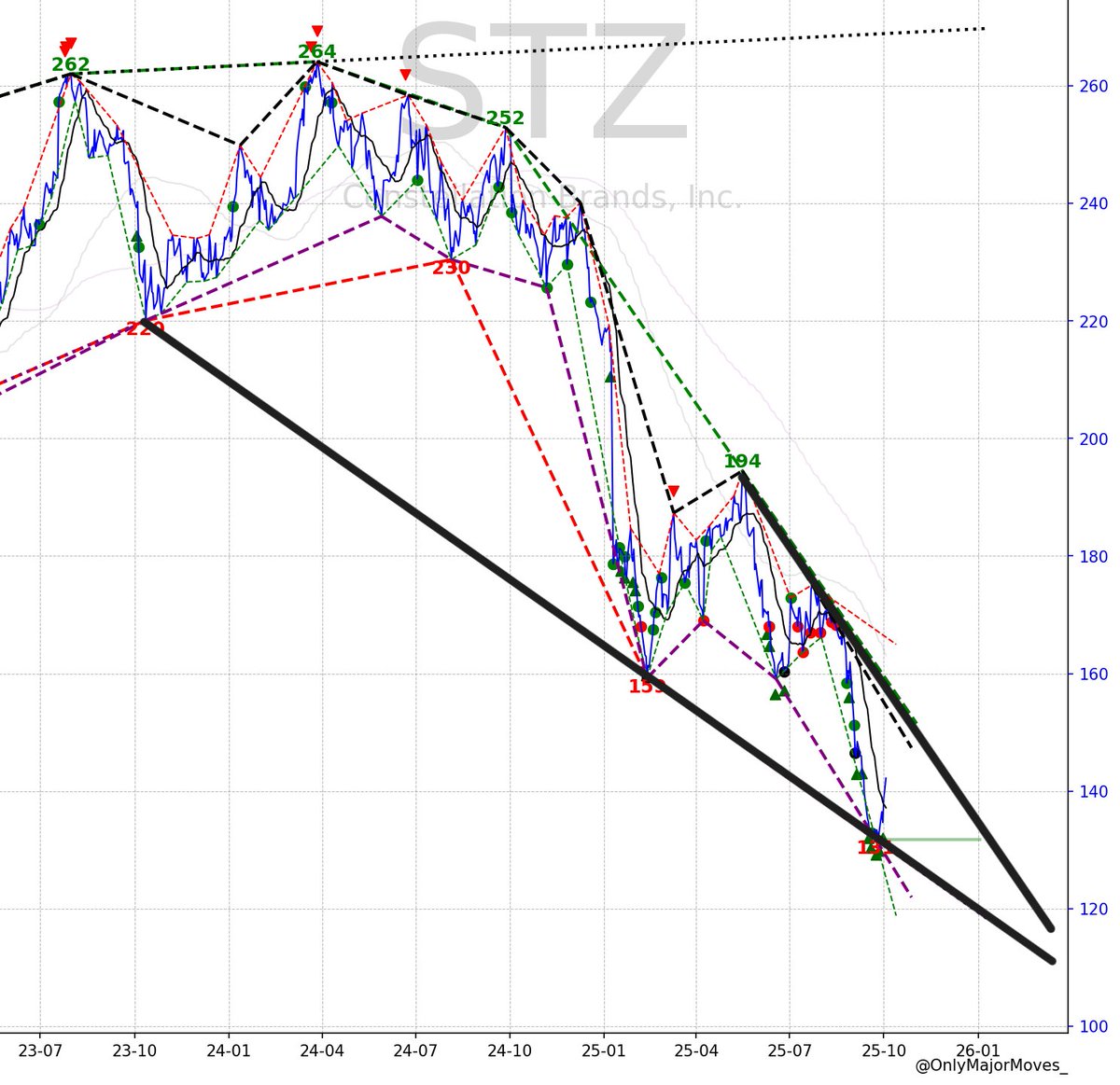
Task: Click the 262 peak price label
Action: click(71, 64)
